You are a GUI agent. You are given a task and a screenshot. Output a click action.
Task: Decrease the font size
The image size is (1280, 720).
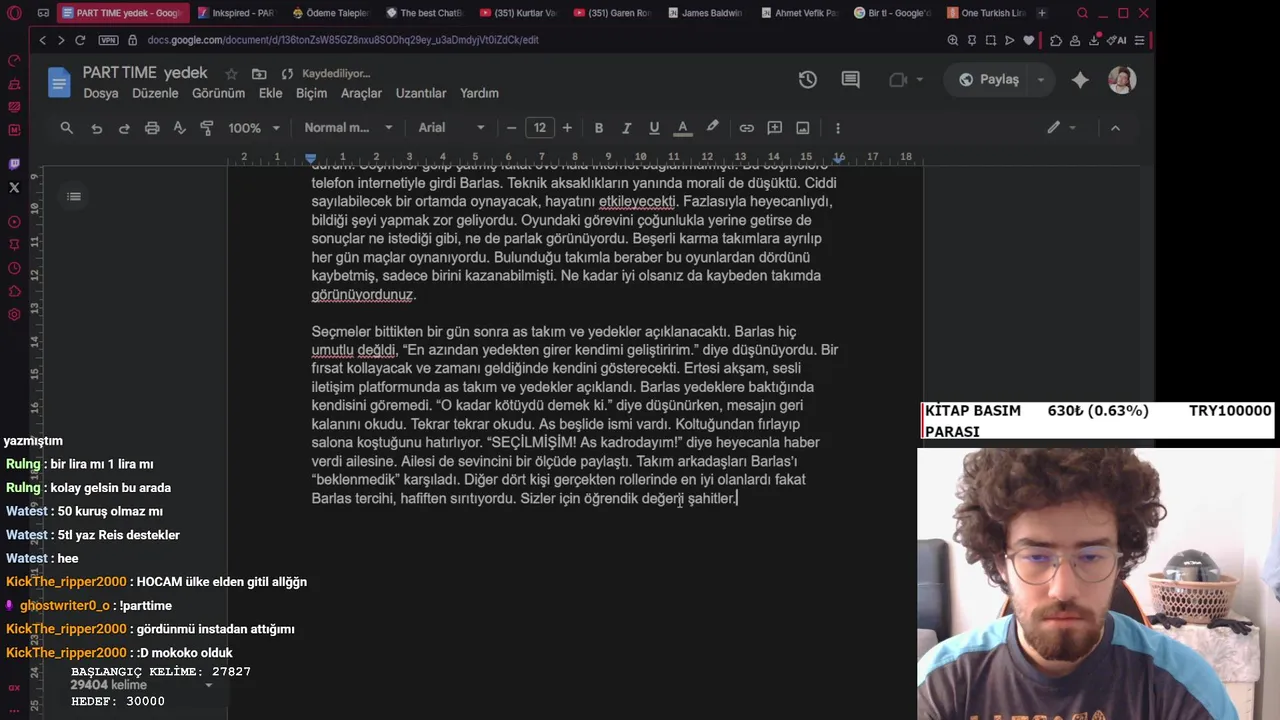512,128
